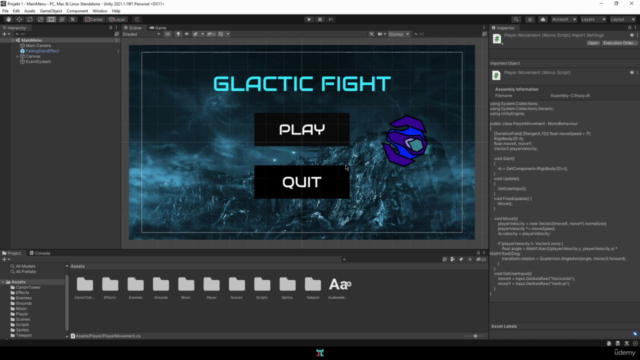Select the Project tab

pos(12,253)
